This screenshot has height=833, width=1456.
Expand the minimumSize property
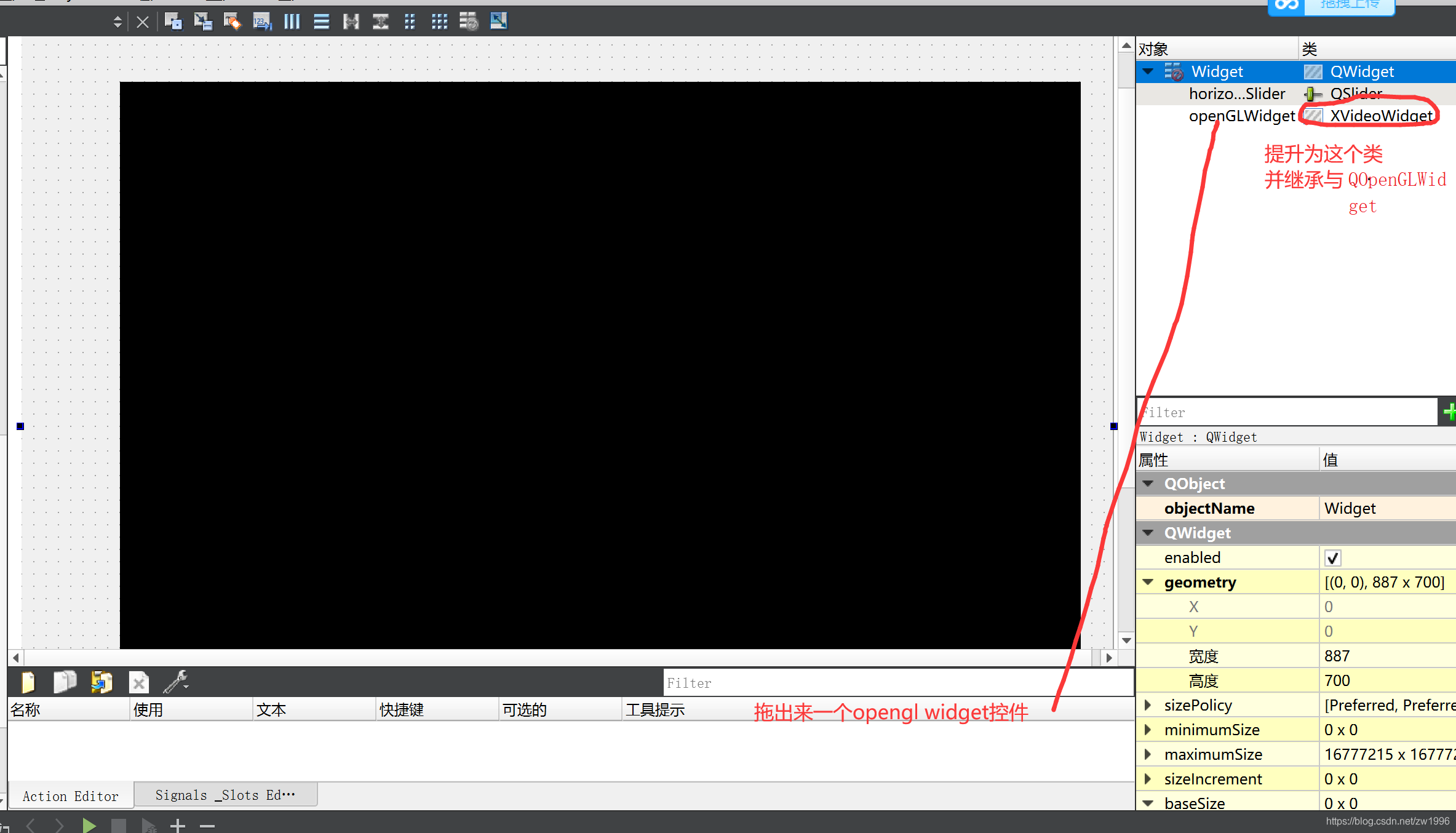coord(1148,730)
